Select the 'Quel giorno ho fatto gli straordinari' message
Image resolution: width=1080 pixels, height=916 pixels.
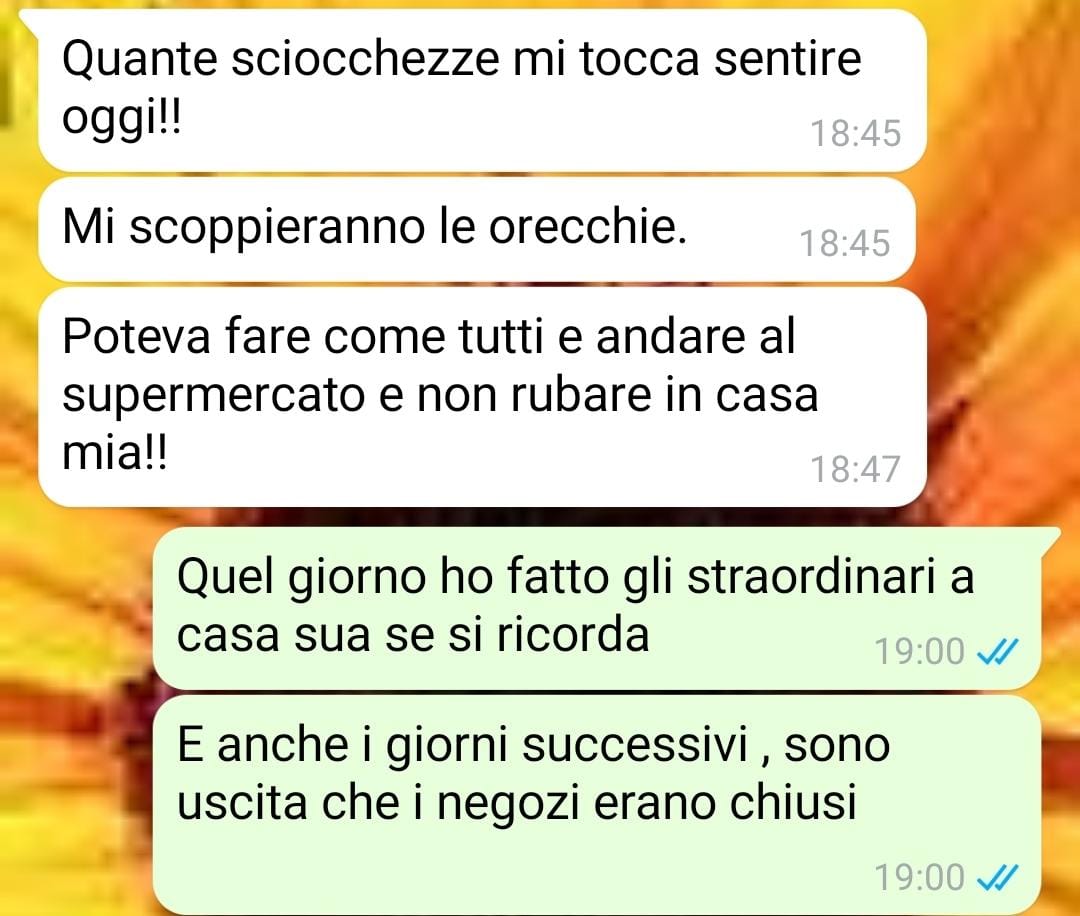(x=596, y=608)
